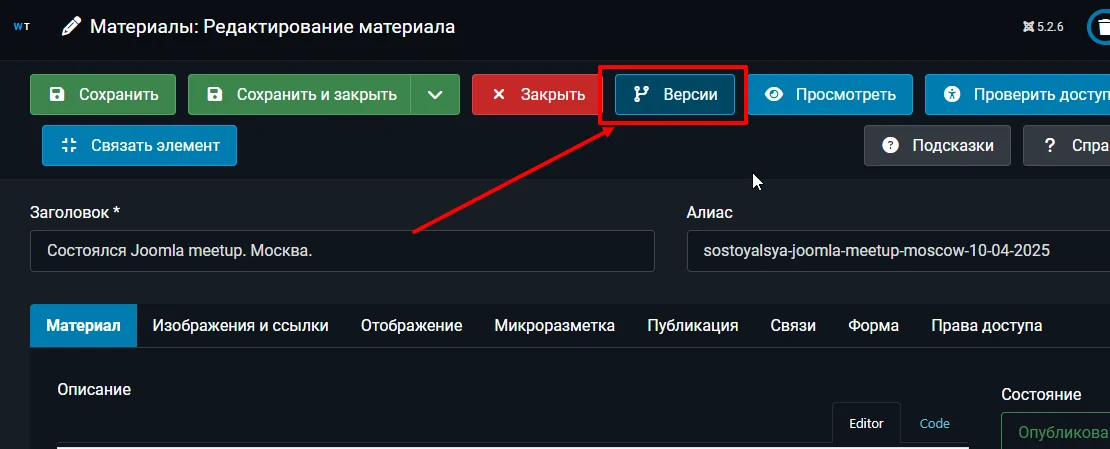Click the page title Материалы: Редактирование материала
The height and width of the screenshot is (449, 1110).
coord(273,28)
